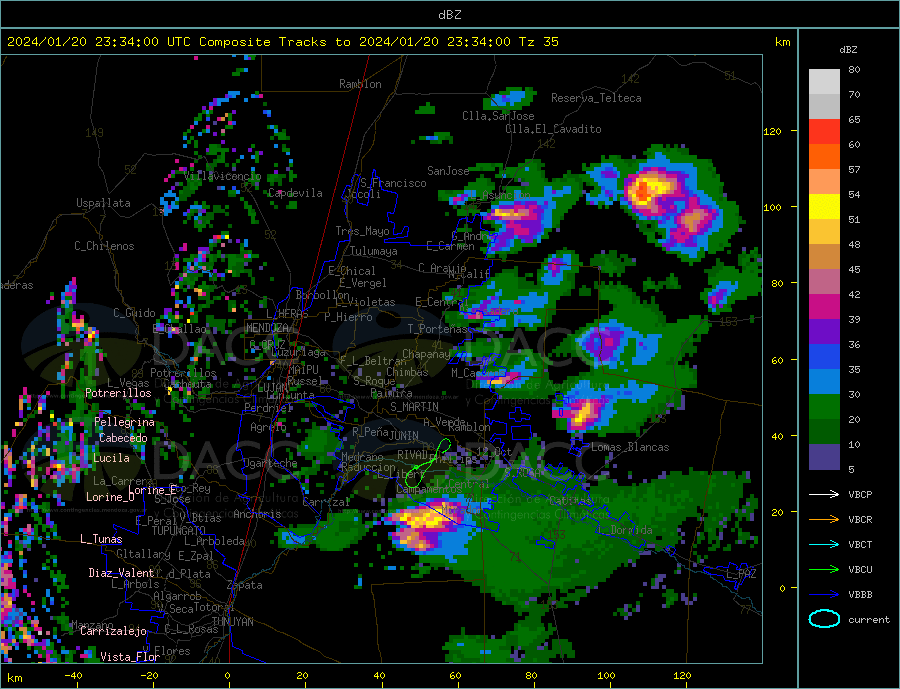
Task: Click the strongest storm core northeast
Action: 646,188
